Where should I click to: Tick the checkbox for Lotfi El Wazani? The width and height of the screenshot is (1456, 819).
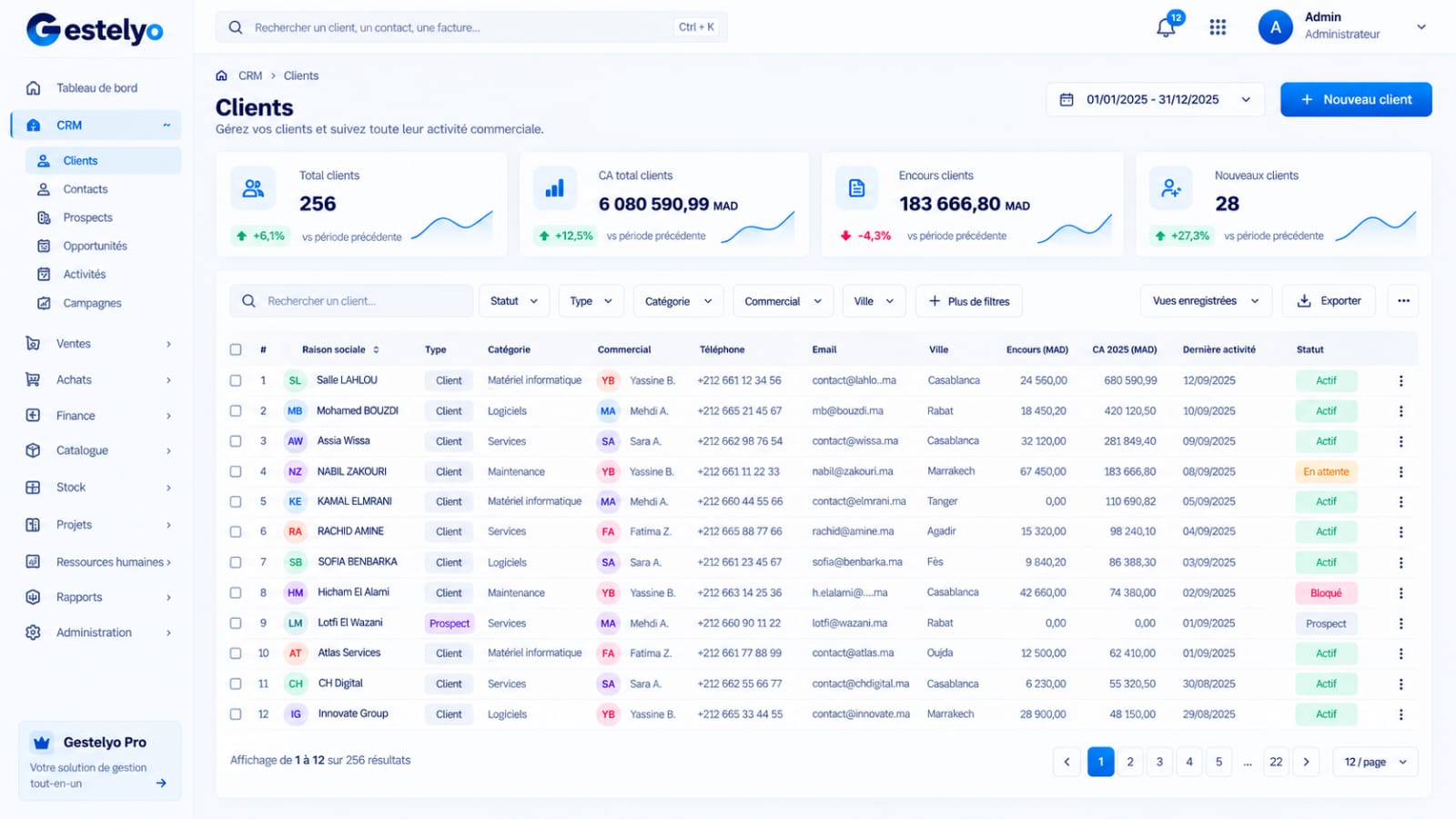(236, 623)
